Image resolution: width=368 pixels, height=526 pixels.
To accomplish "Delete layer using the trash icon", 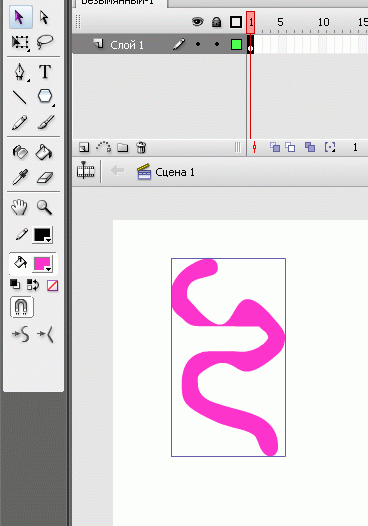I will tap(141, 147).
